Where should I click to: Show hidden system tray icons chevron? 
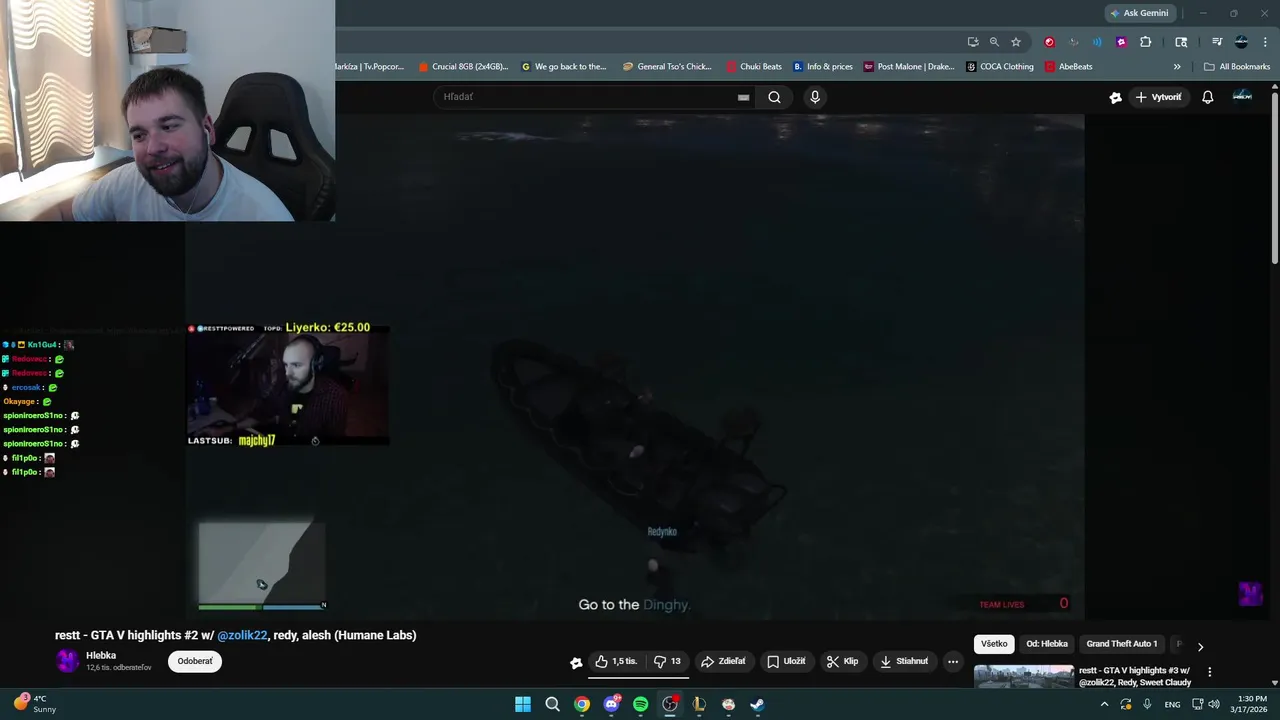pos(1104,704)
